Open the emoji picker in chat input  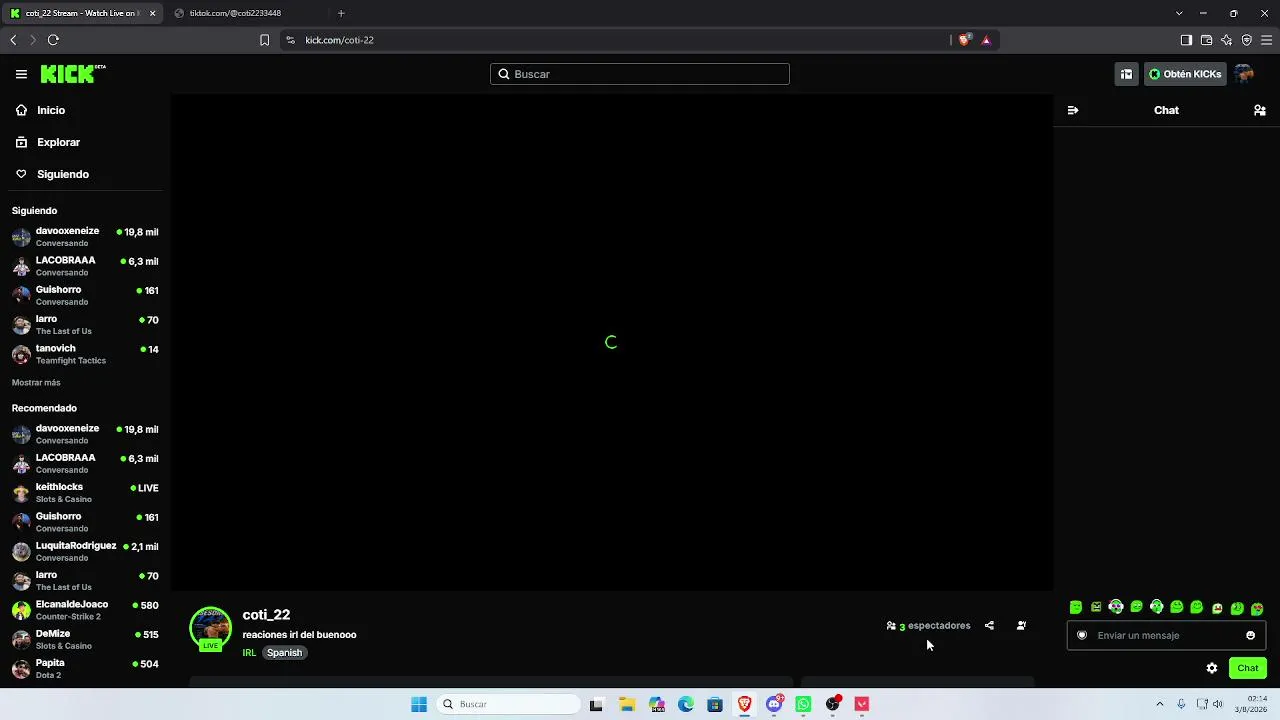click(x=1250, y=635)
